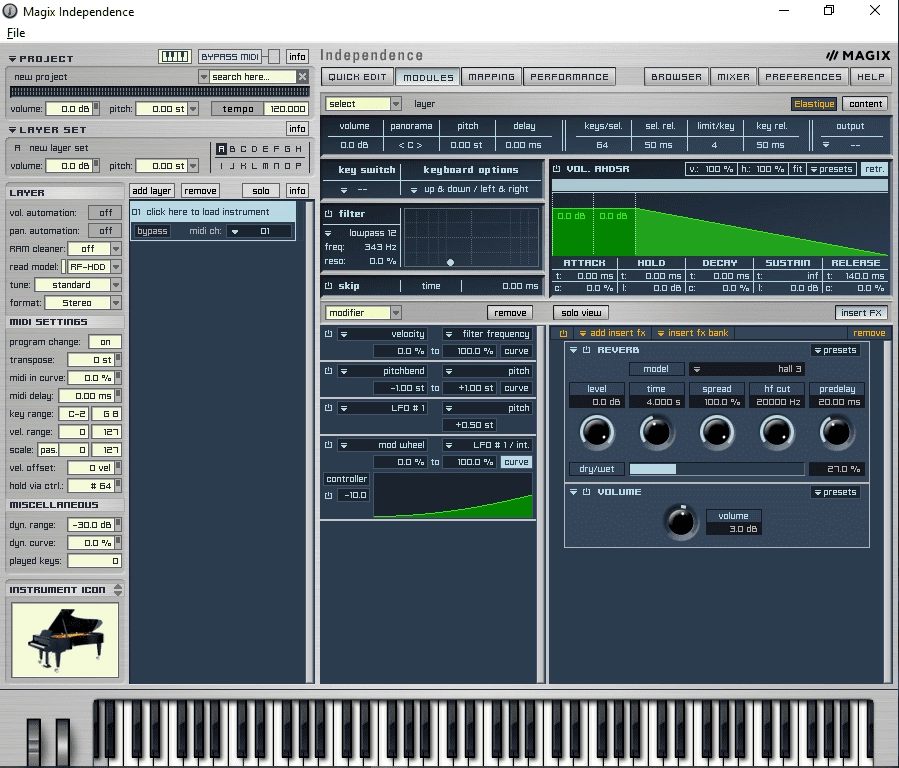This screenshot has height=768, width=899.
Task: Toggle the Elastique button
Action: coord(814,104)
